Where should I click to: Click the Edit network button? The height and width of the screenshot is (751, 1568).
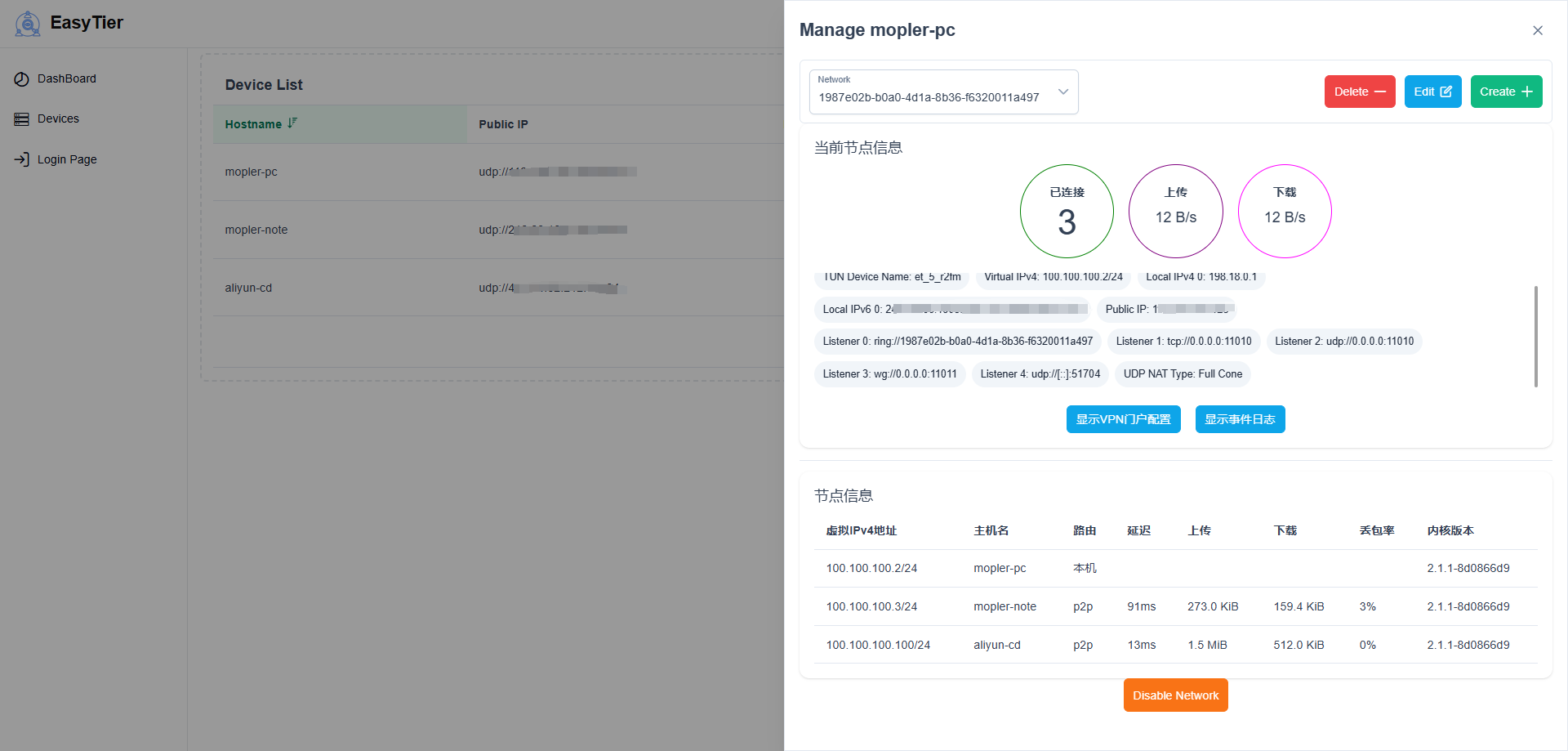click(1432, 92)
